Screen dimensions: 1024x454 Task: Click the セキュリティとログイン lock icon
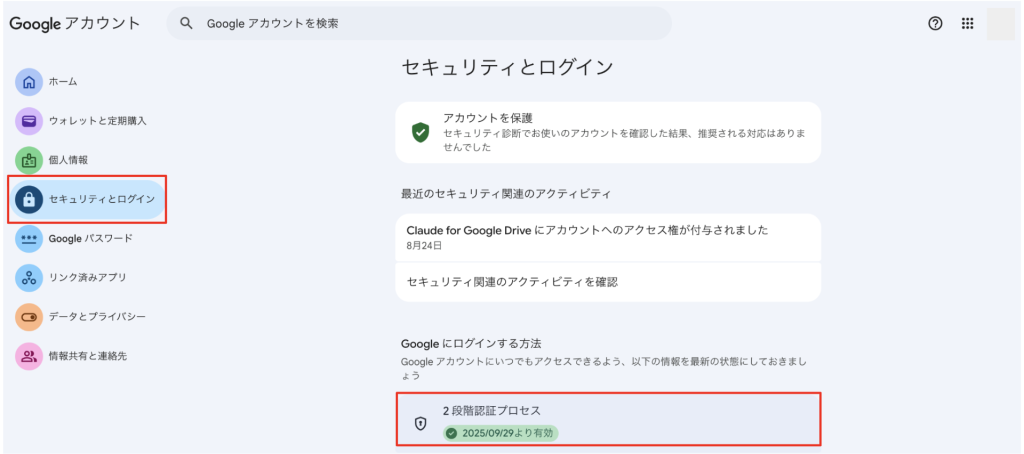coord(29,199)
